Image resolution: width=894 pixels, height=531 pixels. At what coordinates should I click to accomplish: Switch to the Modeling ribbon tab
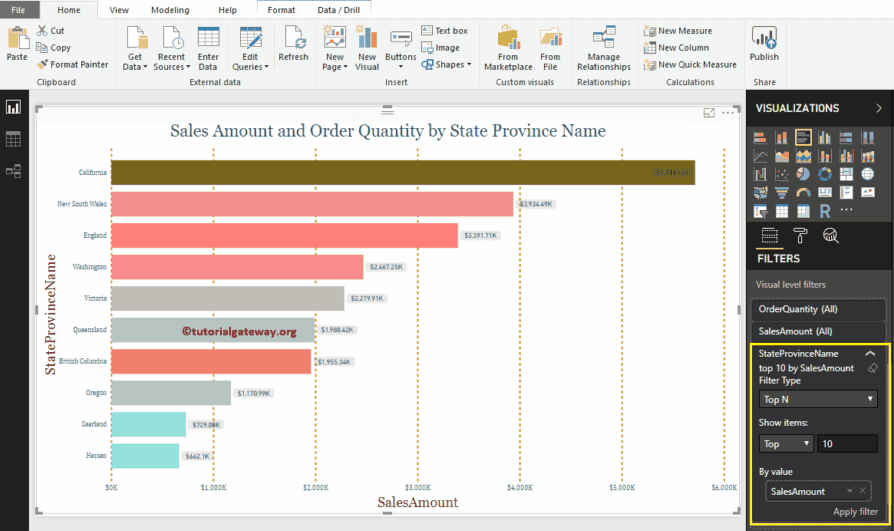pyautogui.click(x=170, y=10)
